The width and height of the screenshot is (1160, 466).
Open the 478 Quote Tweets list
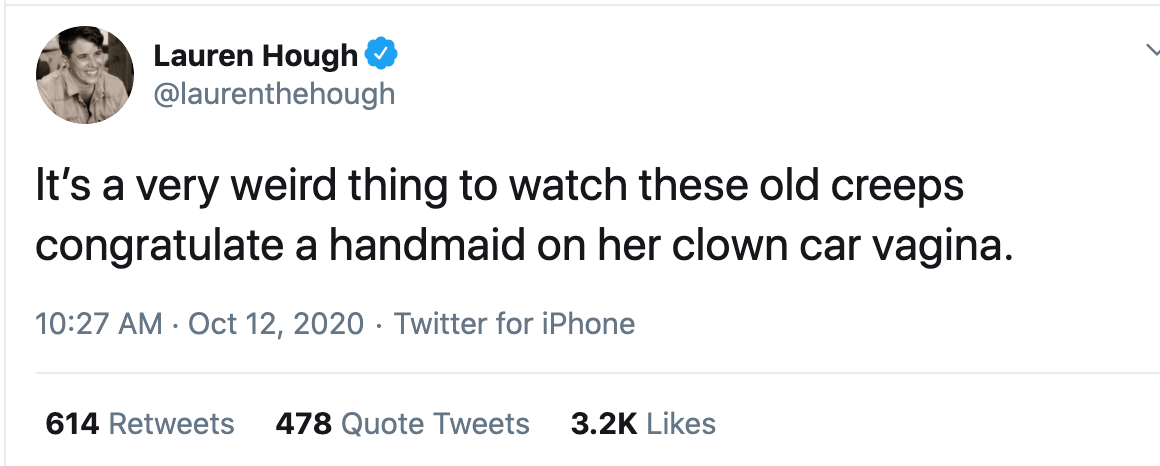pyautogui.click(x=402, y=424)
